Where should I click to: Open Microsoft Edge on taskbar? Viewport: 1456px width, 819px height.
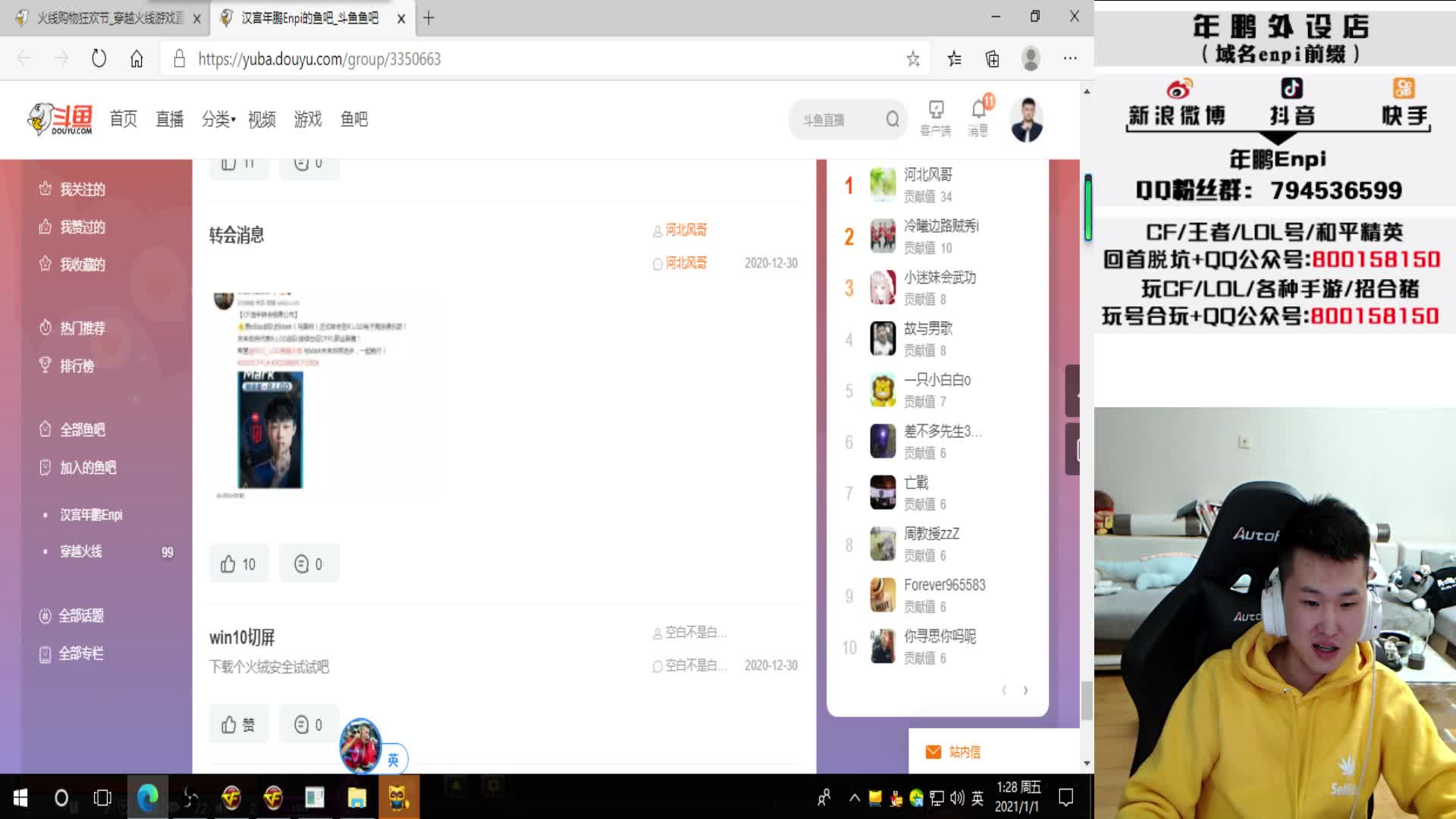click(148, 797)
